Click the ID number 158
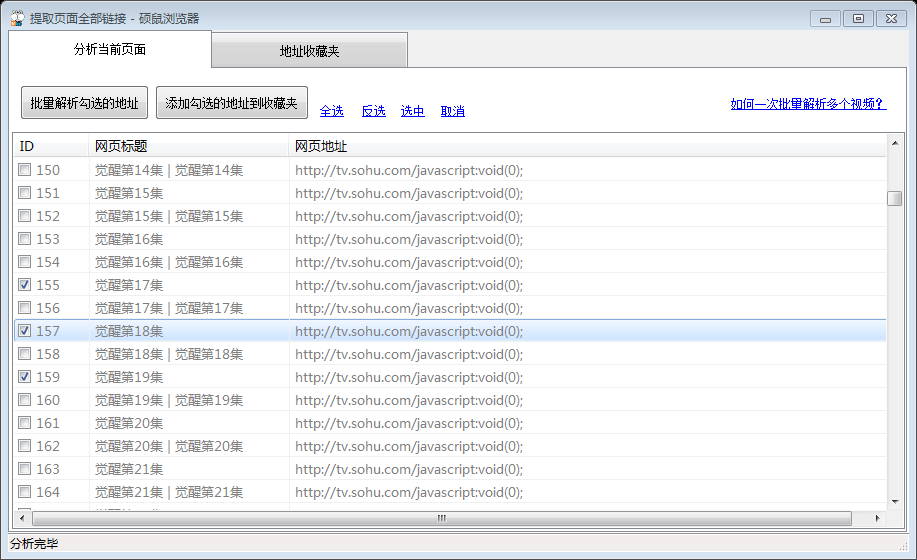The image size is (917, 560). [48, 354]
